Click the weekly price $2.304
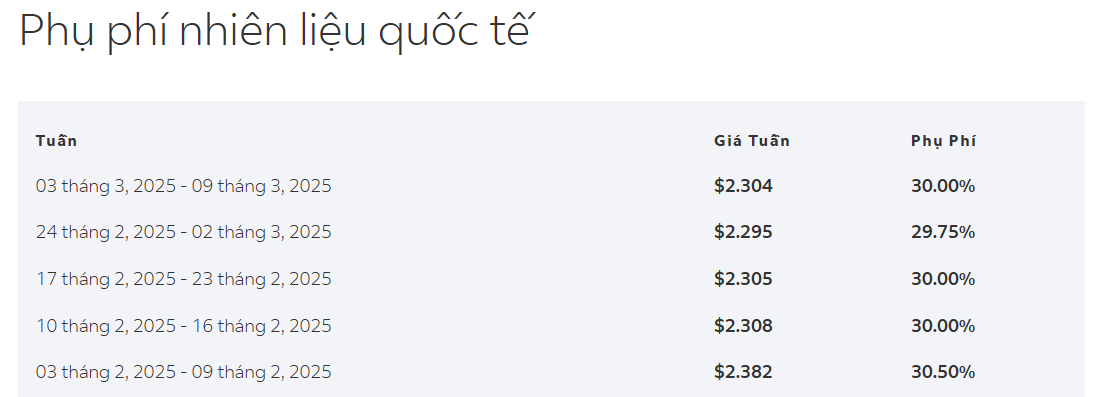 (743, 186)
